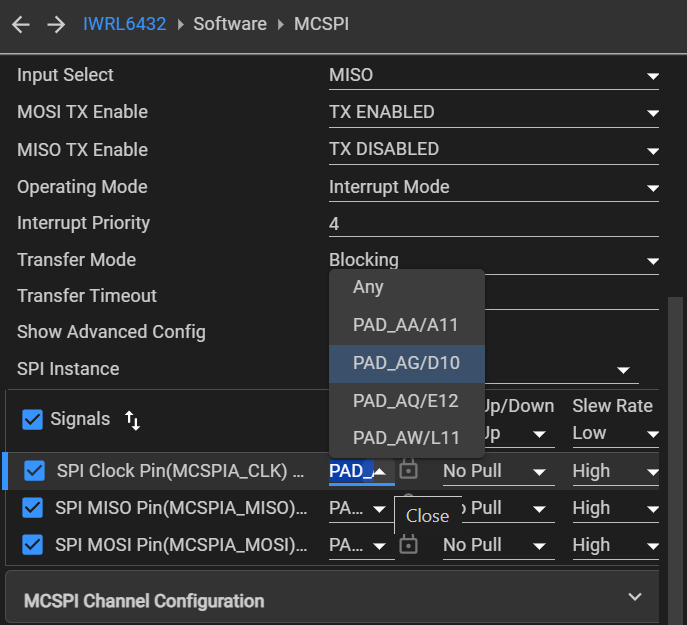Open the SPI Clock Pin No Pull dropdown
This screenshot has width=687, height=625.
coord(499,472)
